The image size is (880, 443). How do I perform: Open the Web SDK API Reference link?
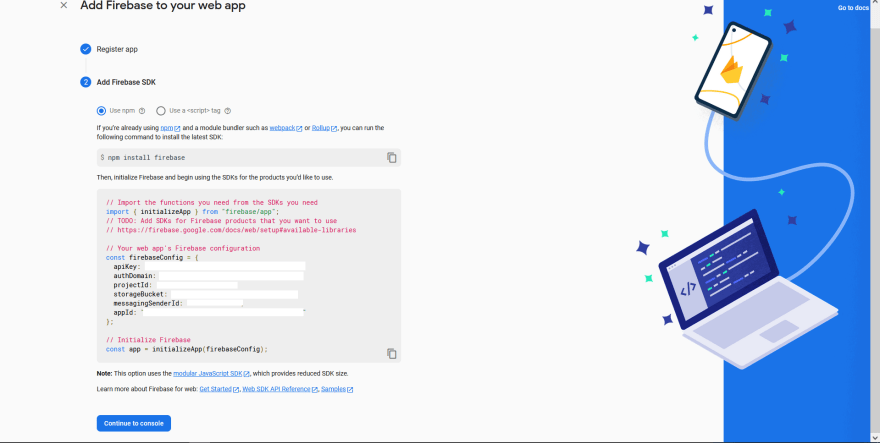pos(280,389)
